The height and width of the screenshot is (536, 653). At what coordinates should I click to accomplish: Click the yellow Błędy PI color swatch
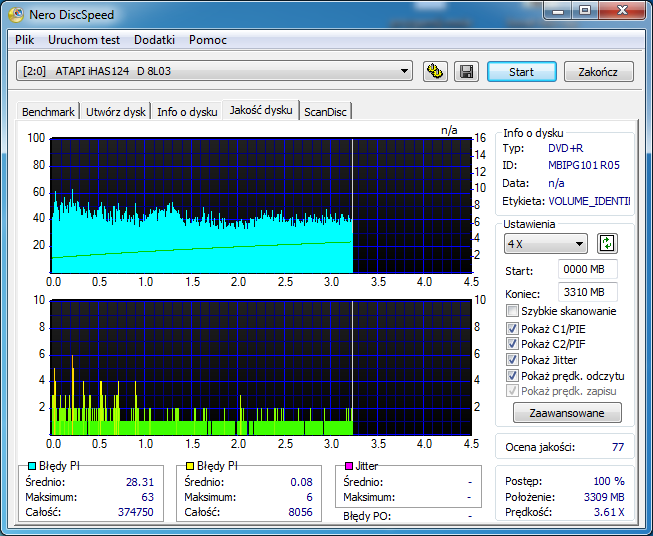coord(190,466)
